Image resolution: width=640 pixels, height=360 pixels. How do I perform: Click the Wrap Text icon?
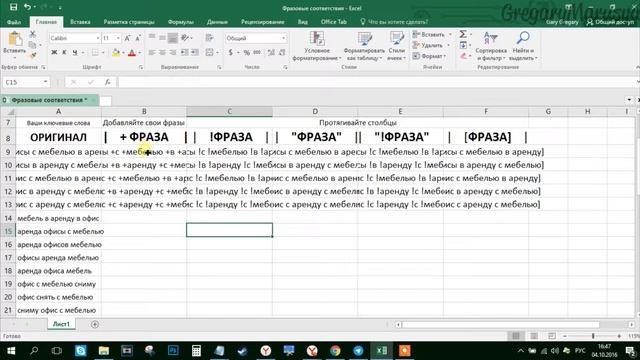(209, 38)
